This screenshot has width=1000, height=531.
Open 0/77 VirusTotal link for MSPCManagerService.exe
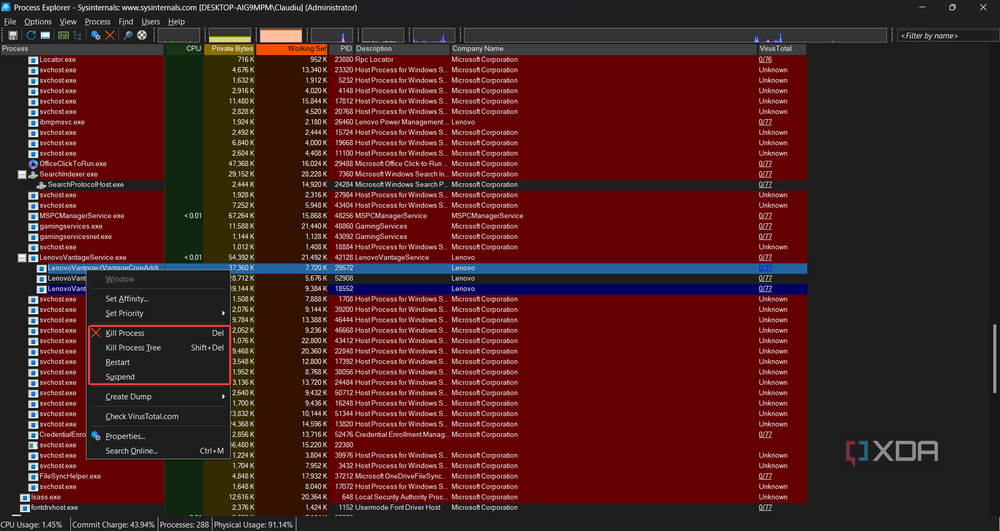click(765, 216)
